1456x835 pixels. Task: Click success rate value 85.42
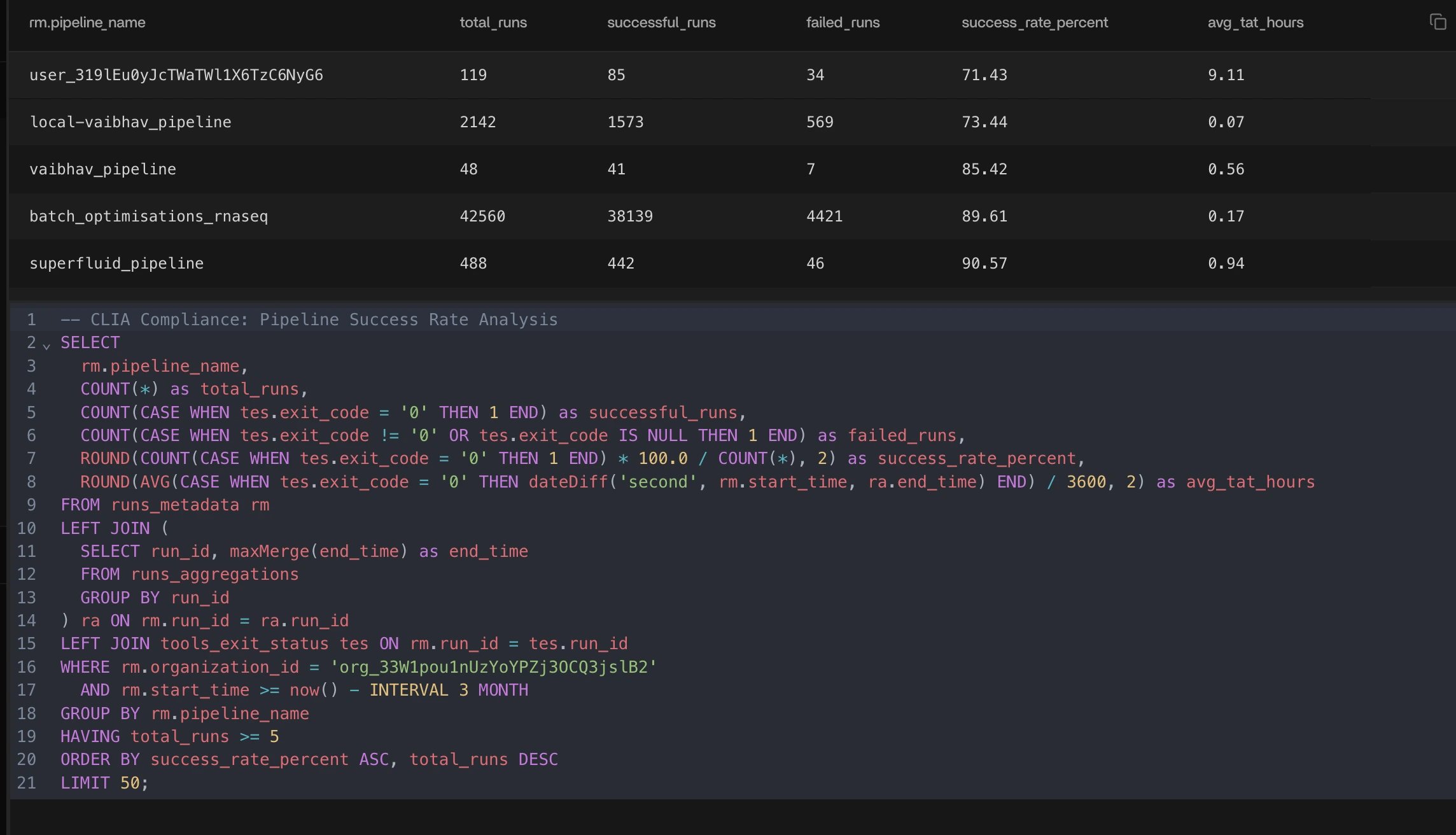pos(984,169)
